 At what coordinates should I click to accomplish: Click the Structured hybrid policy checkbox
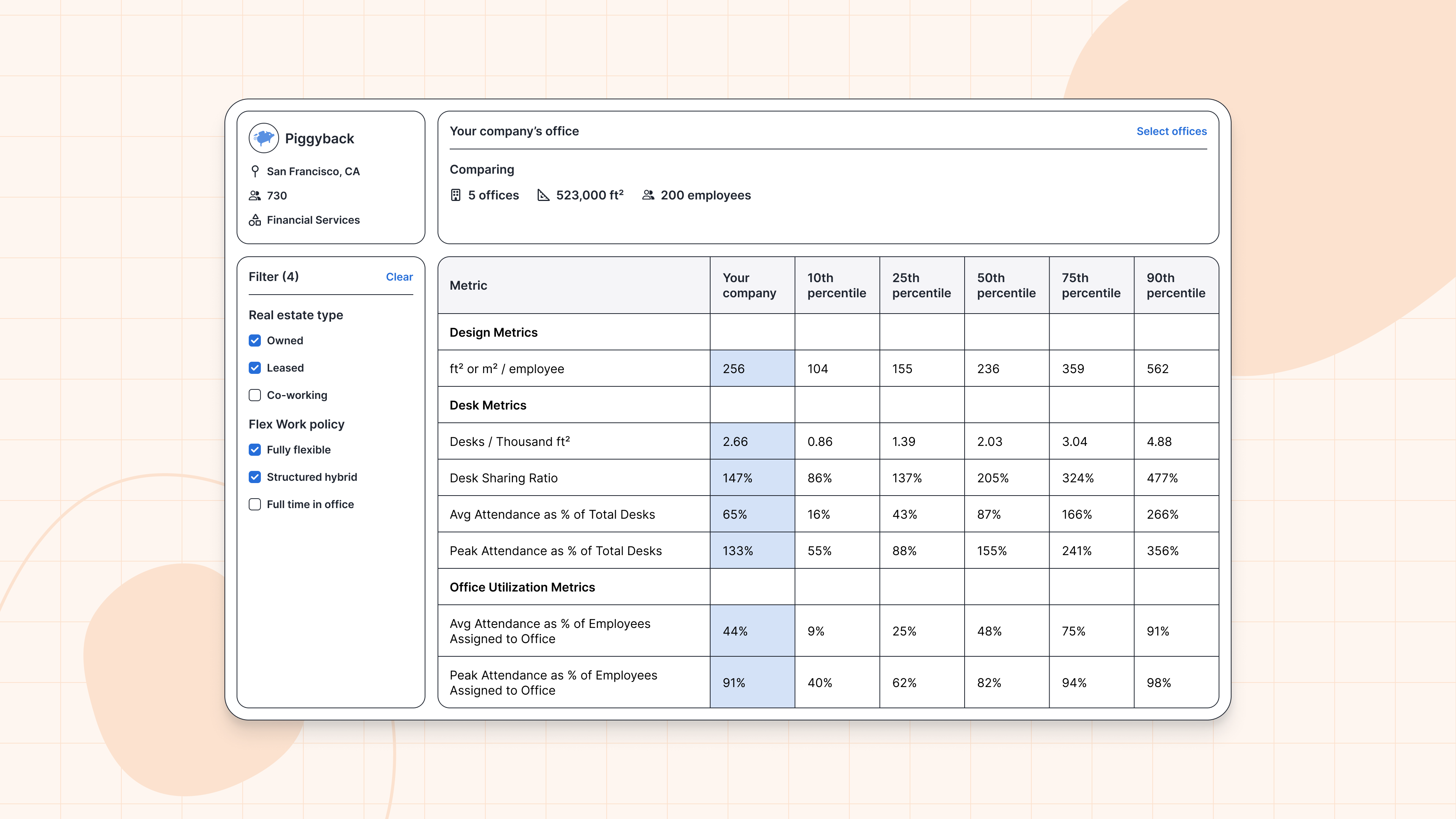click(255, 476)
